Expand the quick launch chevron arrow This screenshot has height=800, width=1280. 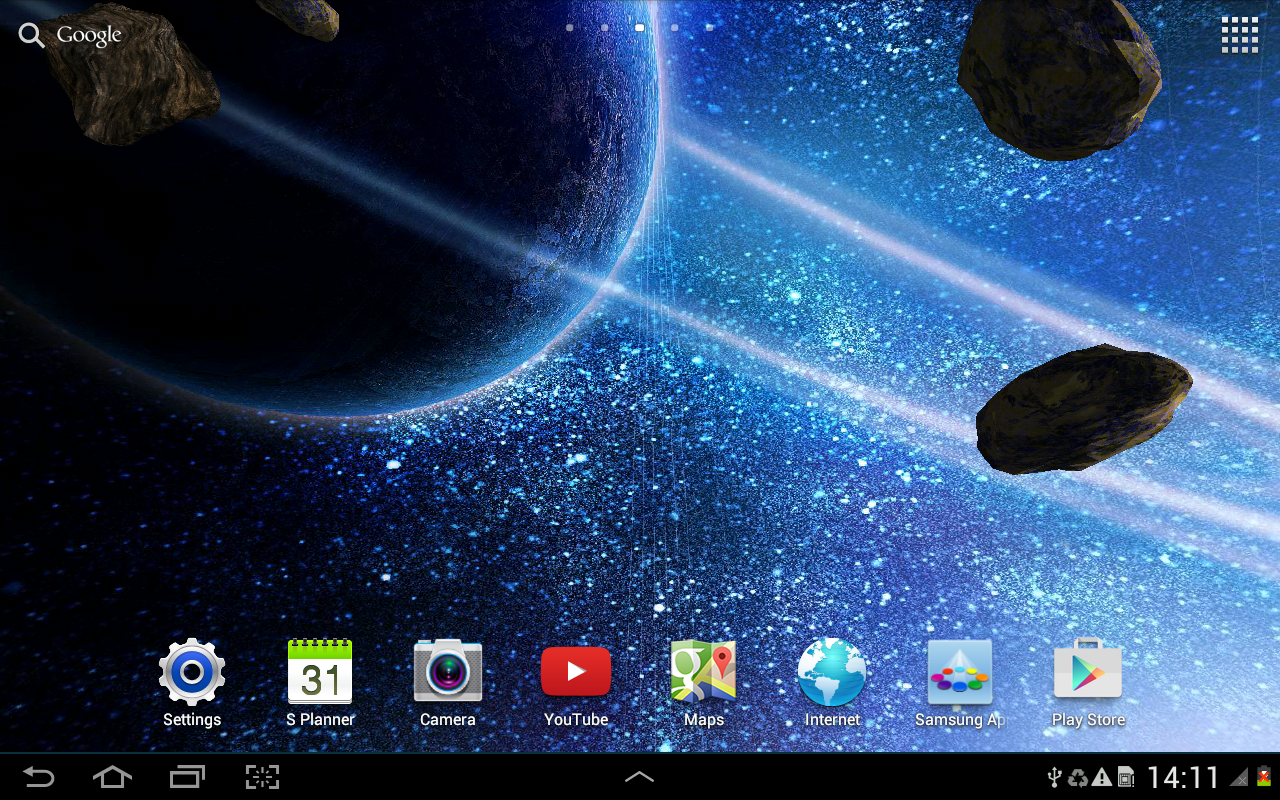pyautogui.click(x=639, y=777)
